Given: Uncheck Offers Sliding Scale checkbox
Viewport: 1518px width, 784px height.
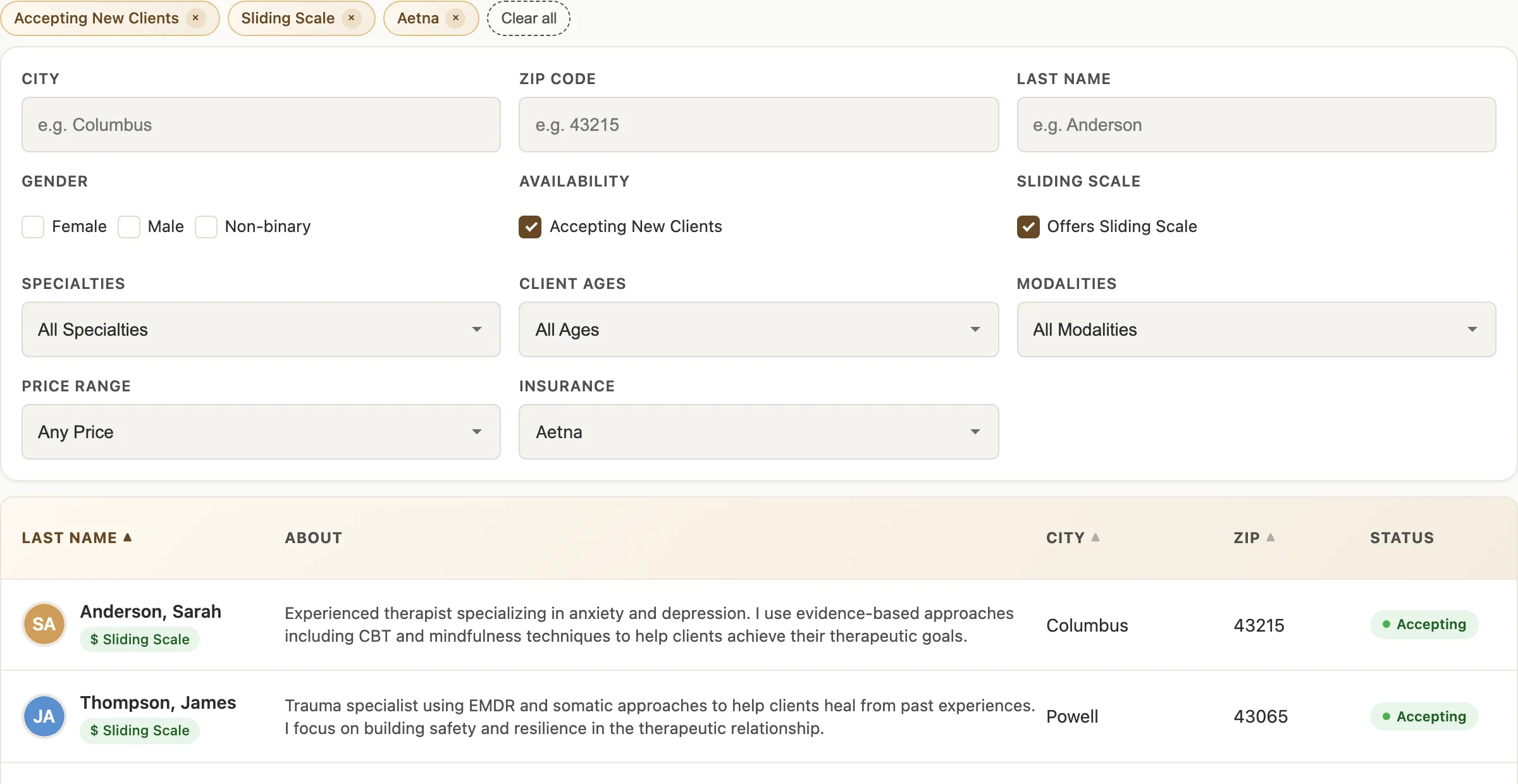Looking at the screenshot, I should [1028, 226].
